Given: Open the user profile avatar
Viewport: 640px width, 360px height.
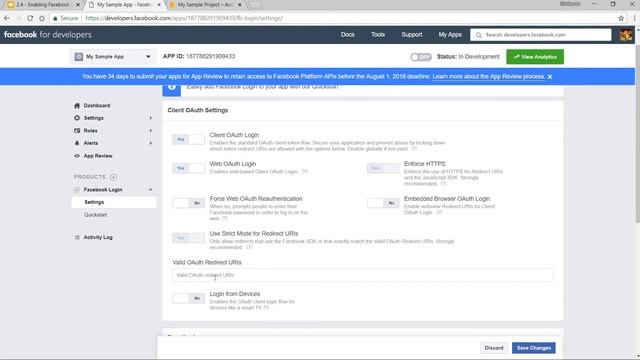Looking at the screenshot, I should pos(625,35).
